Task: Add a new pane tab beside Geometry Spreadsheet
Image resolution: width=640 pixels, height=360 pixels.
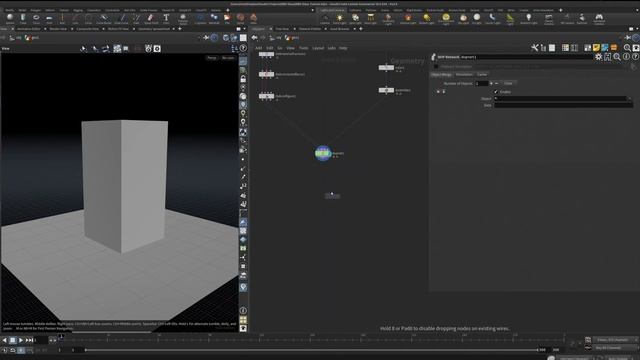Action: click(x=180, y=29)
